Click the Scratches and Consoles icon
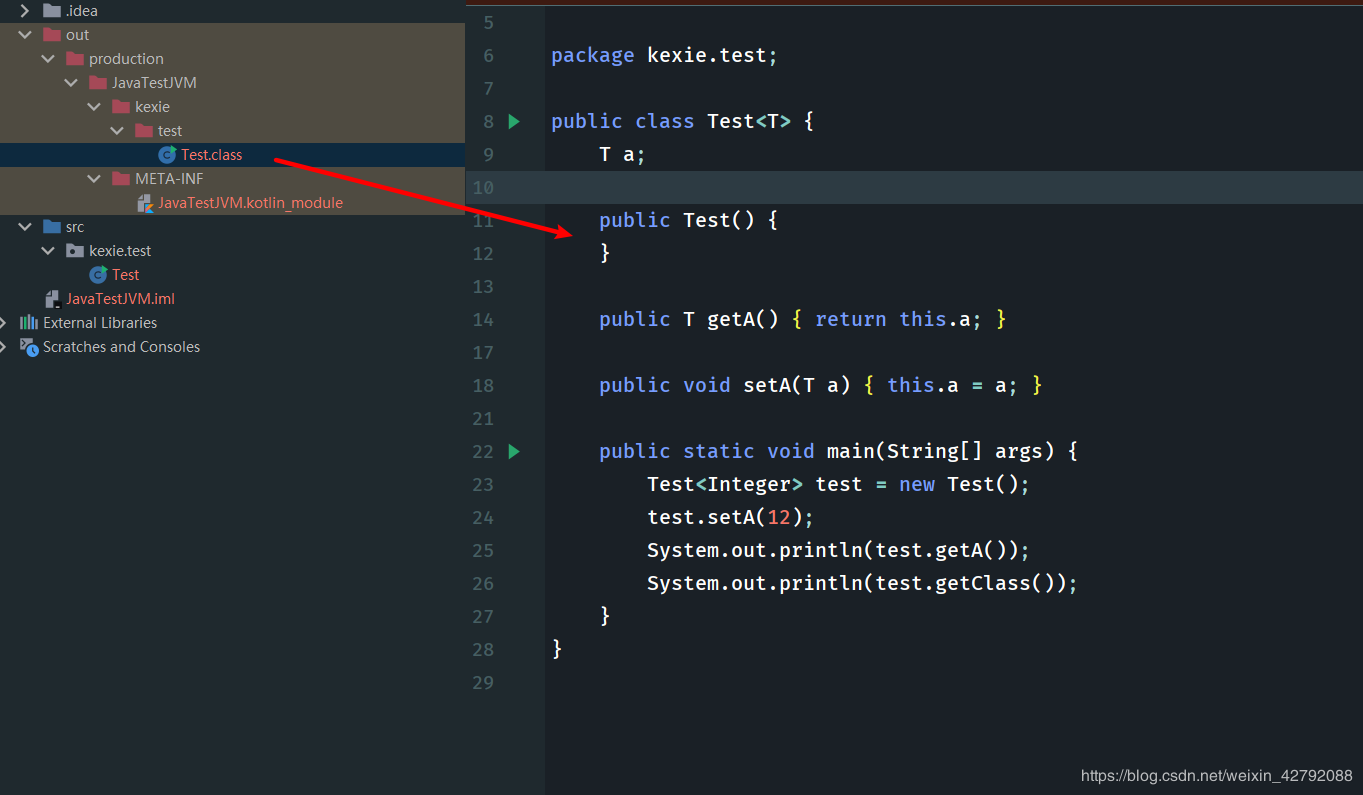1363x795 pixels. click(29, 347)
